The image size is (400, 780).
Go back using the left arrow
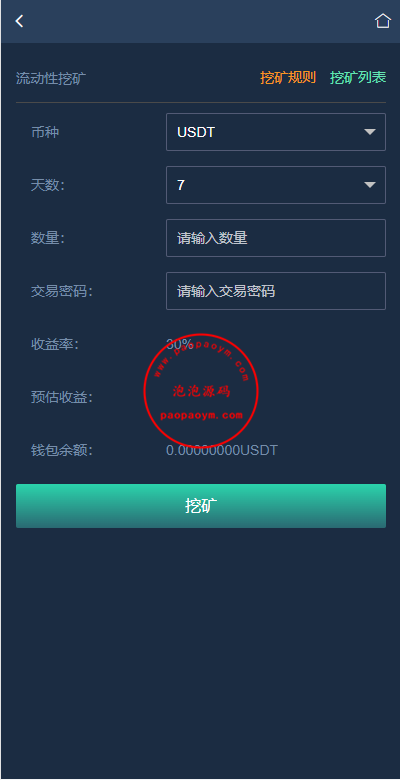pyautogui.click(x=19, y=21)
